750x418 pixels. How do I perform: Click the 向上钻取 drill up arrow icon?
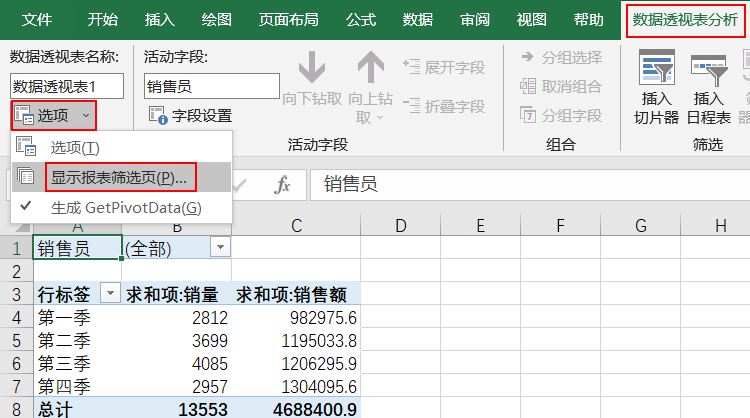pyautogui.click(x=371, y=67)
